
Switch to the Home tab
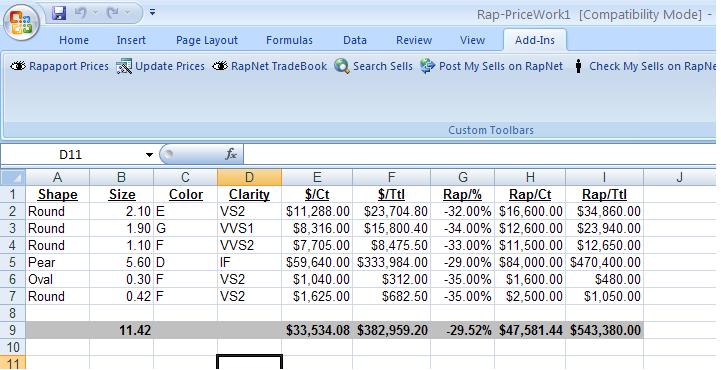pyautogui.click(x=74, y=40)
